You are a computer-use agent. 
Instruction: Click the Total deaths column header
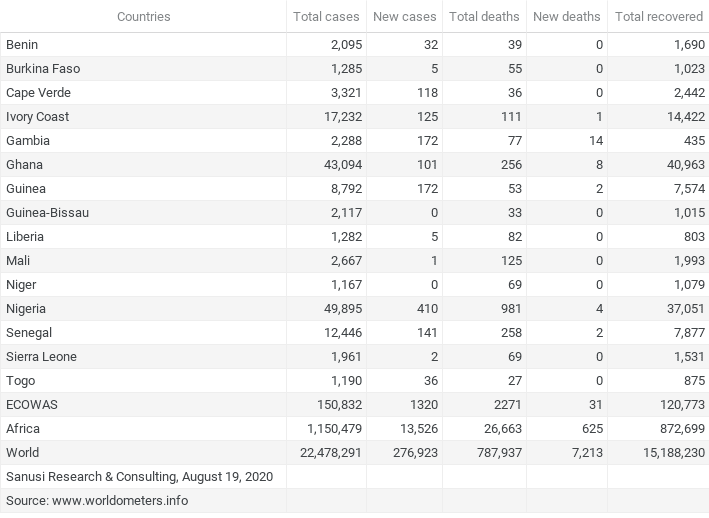coord(484,17)
